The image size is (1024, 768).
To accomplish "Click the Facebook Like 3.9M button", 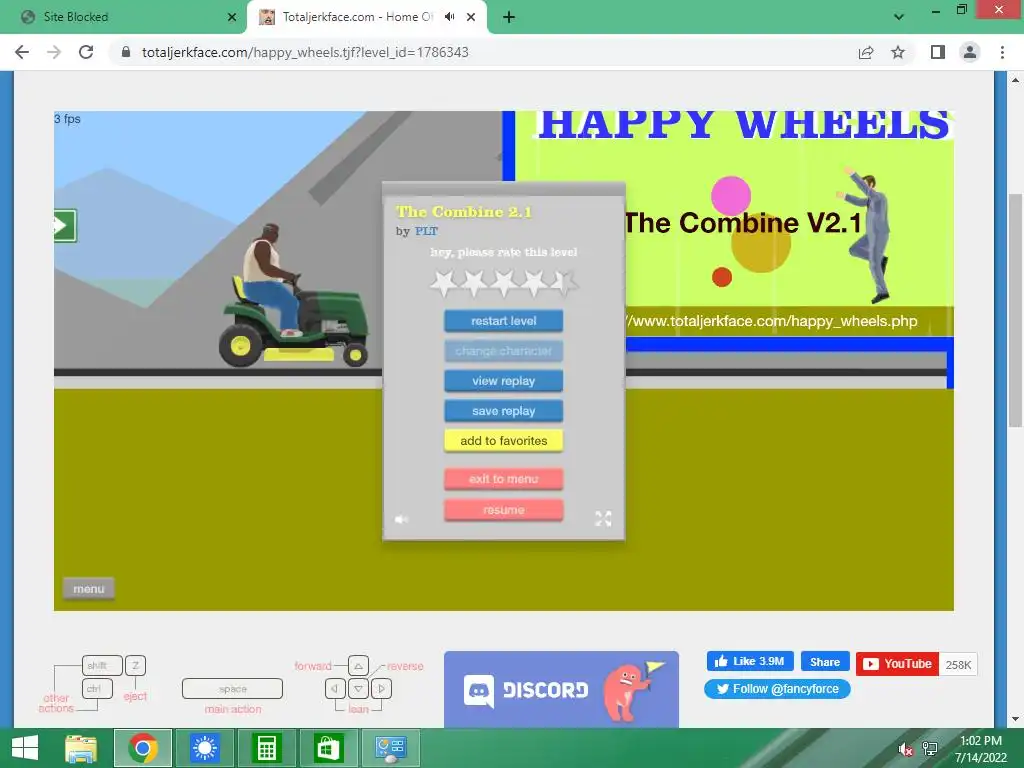I will point(750,662).
